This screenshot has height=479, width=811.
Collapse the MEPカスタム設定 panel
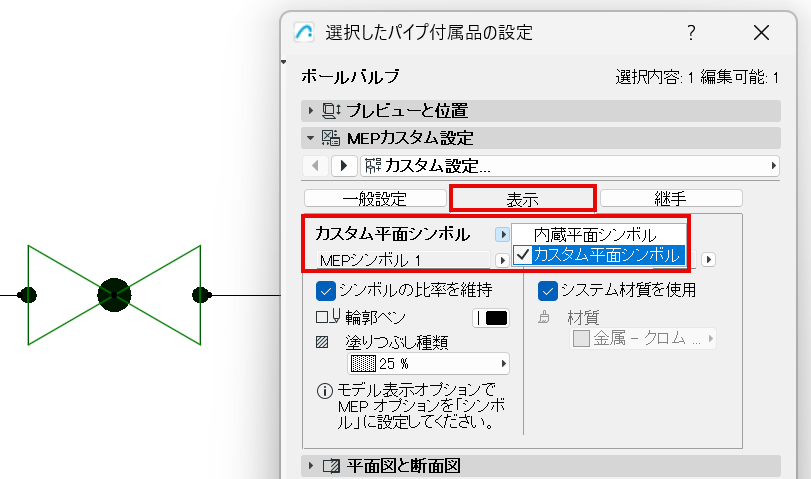(x=310, y=138)
